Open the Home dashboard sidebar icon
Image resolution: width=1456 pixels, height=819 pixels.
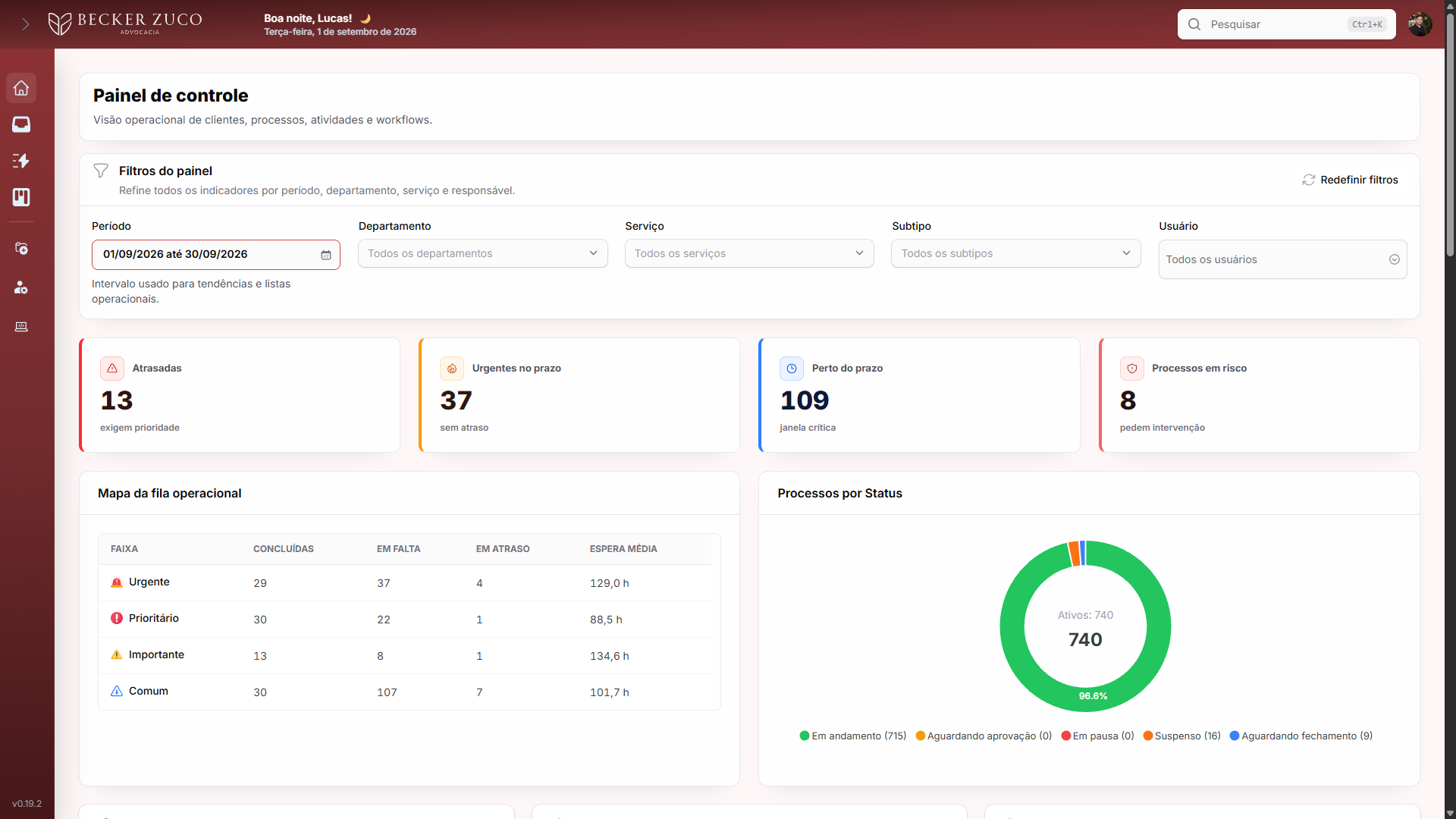coord(21,88)
